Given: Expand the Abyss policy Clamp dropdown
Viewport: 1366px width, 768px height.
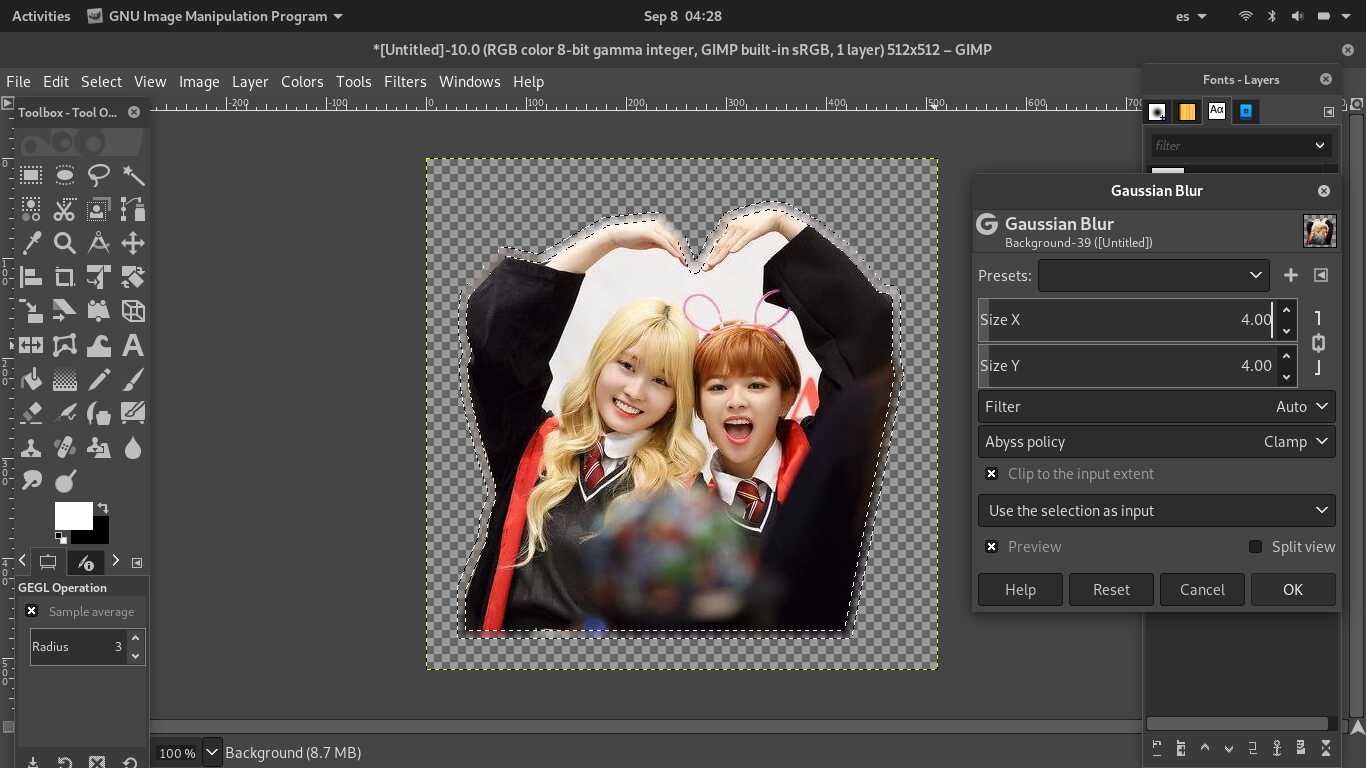Looking at the screenshot, I should pos(1156,442).
